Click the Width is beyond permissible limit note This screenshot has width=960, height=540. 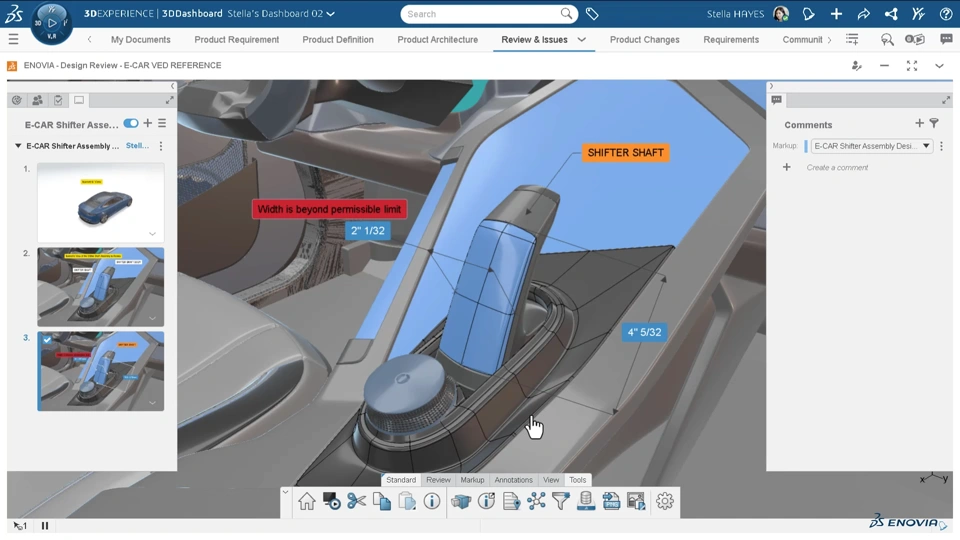tap(329, 209)
